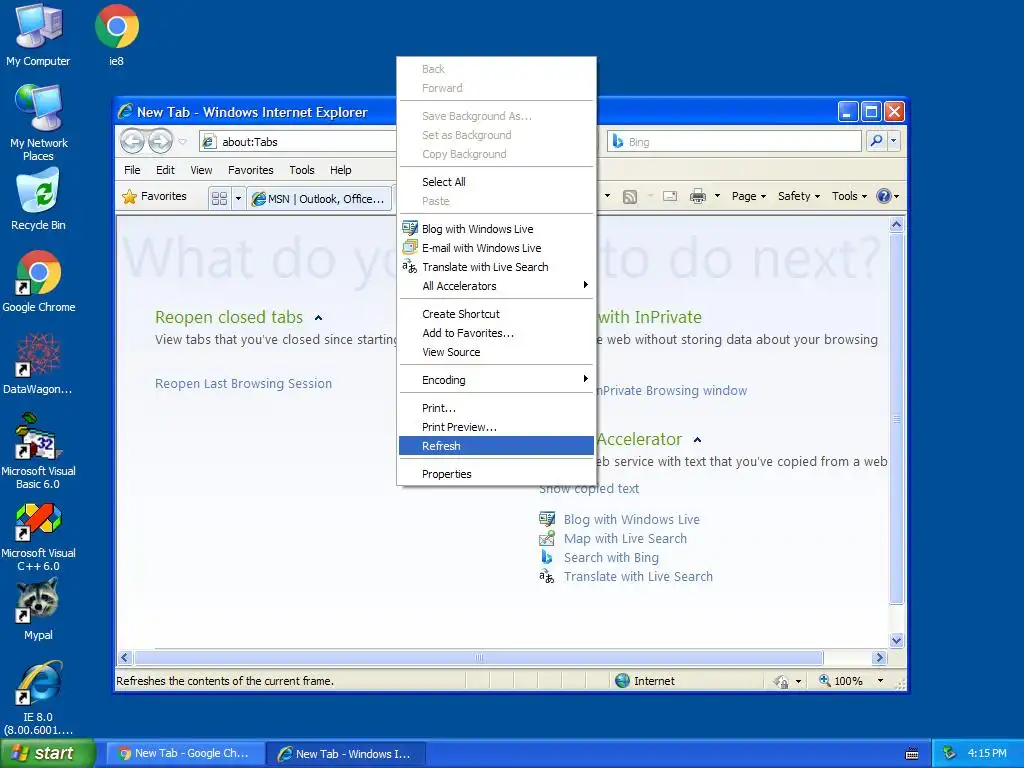Choose Translate with Live Search menu entry

pyautogui.click(x=496, y=267)
